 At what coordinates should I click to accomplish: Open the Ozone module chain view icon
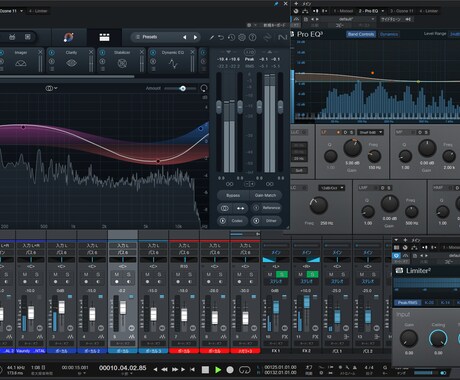(104, 37)
